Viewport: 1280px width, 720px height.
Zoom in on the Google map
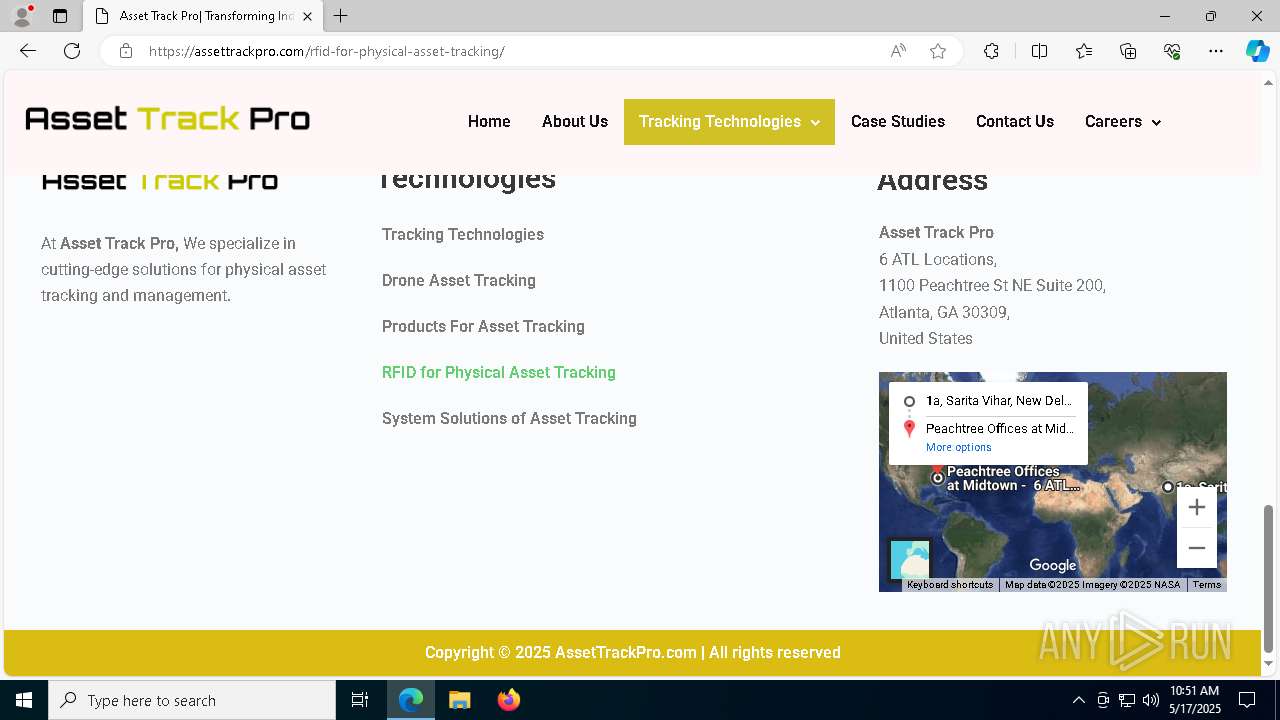point(1196,507)
